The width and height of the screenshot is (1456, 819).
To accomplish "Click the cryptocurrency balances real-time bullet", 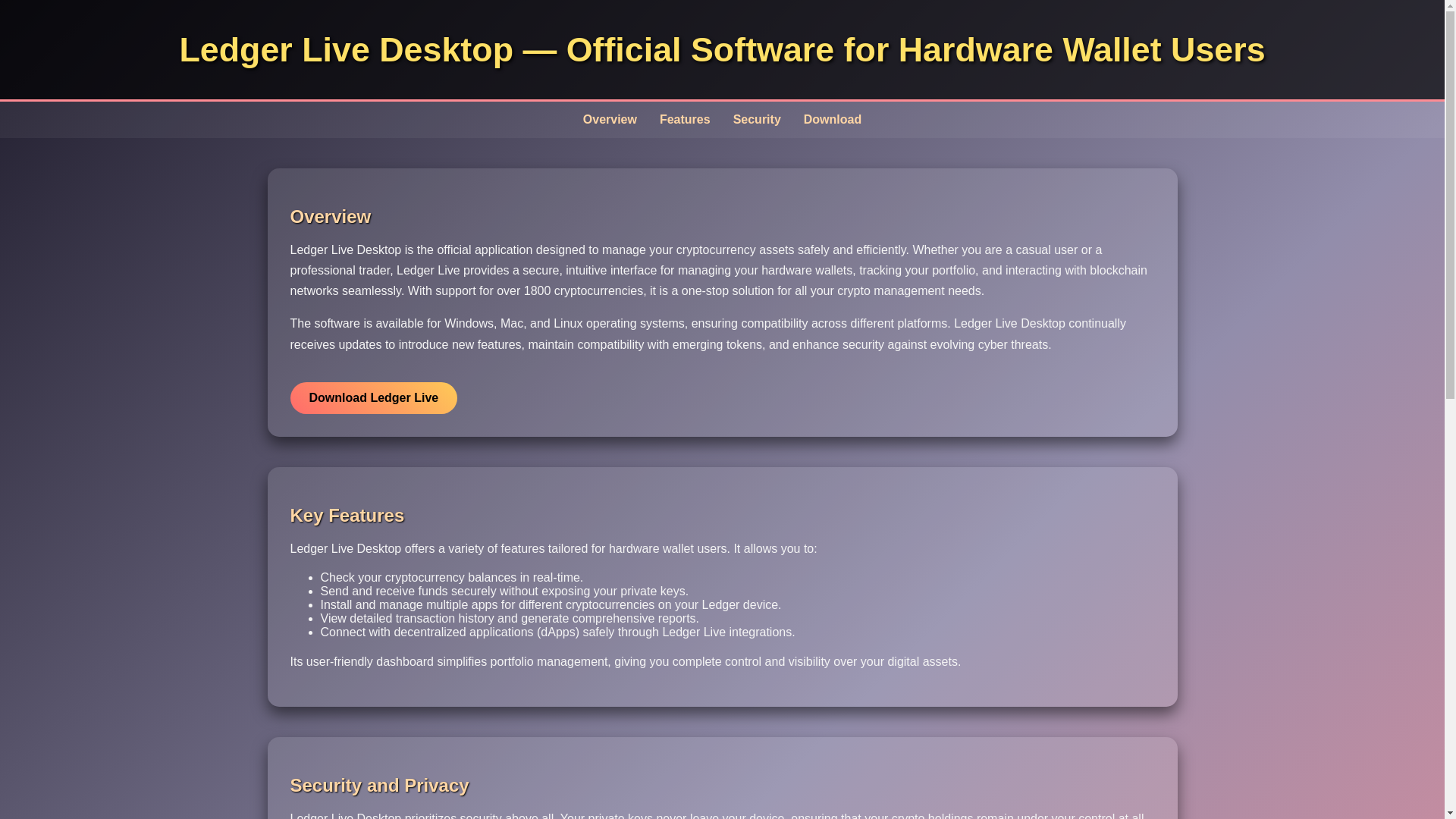I will 451,578.
